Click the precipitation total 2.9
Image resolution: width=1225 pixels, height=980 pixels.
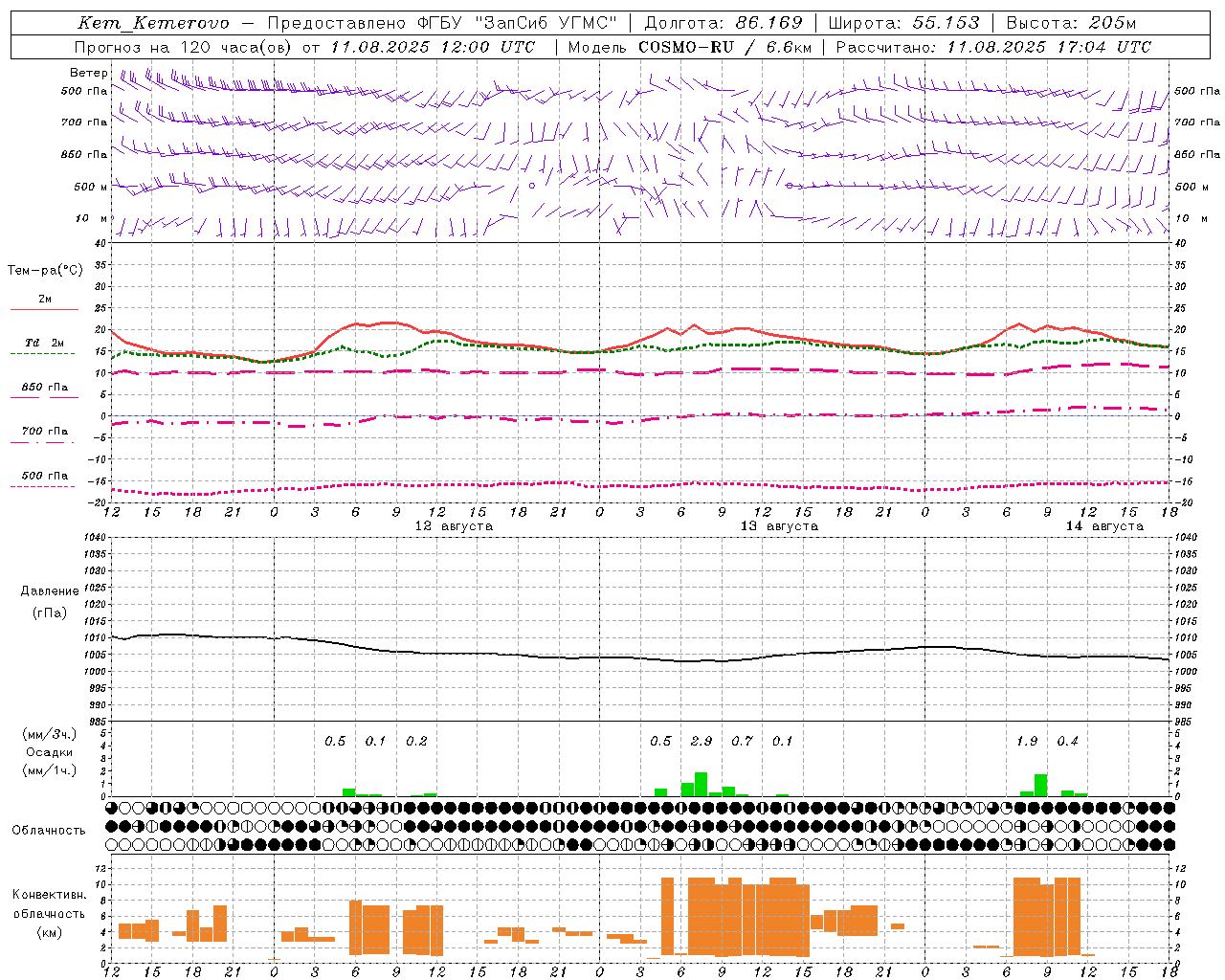[702, 742]
